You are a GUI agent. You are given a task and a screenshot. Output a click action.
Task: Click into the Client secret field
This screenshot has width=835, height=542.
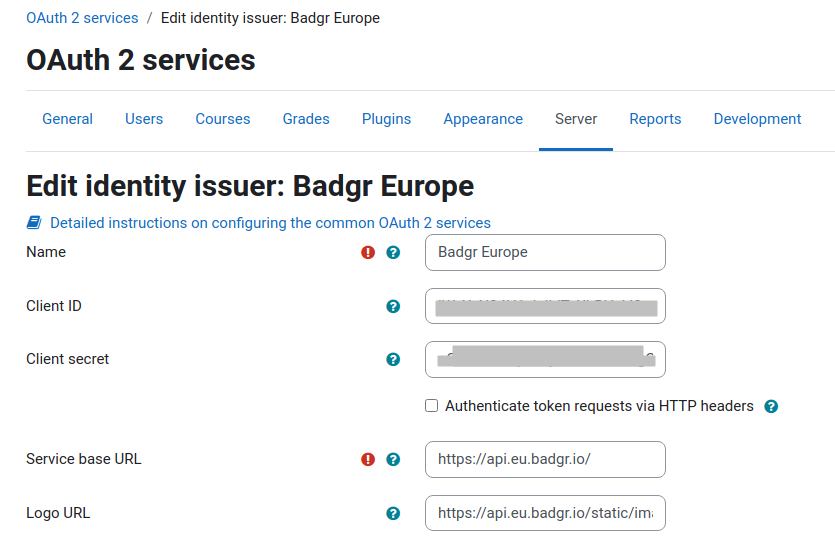tap(545, 359)
